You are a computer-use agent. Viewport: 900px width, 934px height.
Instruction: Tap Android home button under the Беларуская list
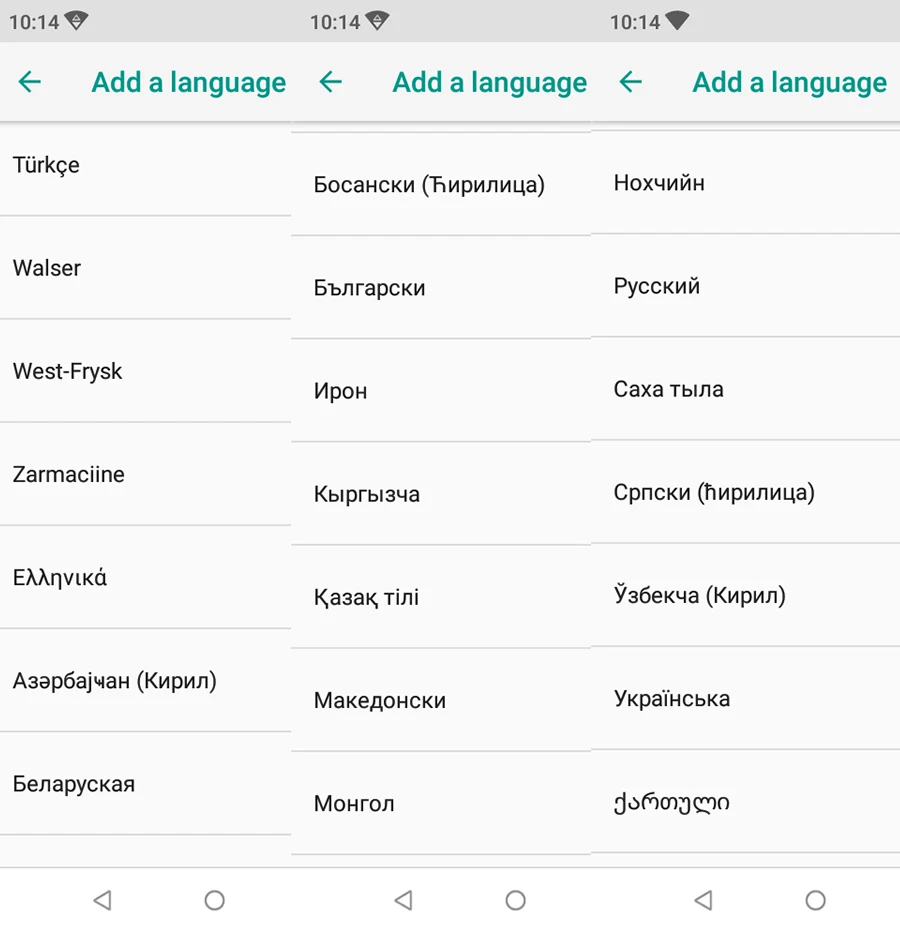[x=214, y=899]
